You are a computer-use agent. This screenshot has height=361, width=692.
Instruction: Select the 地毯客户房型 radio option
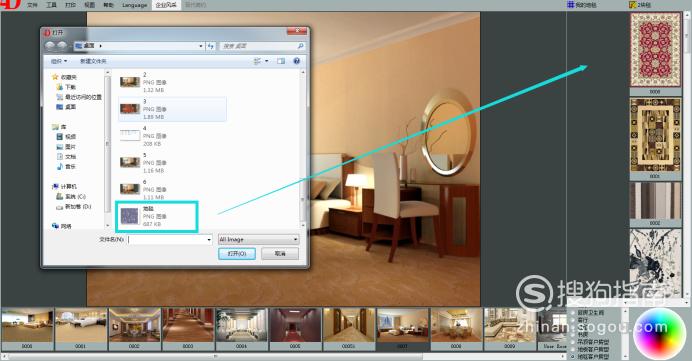[x=590, y=356]
